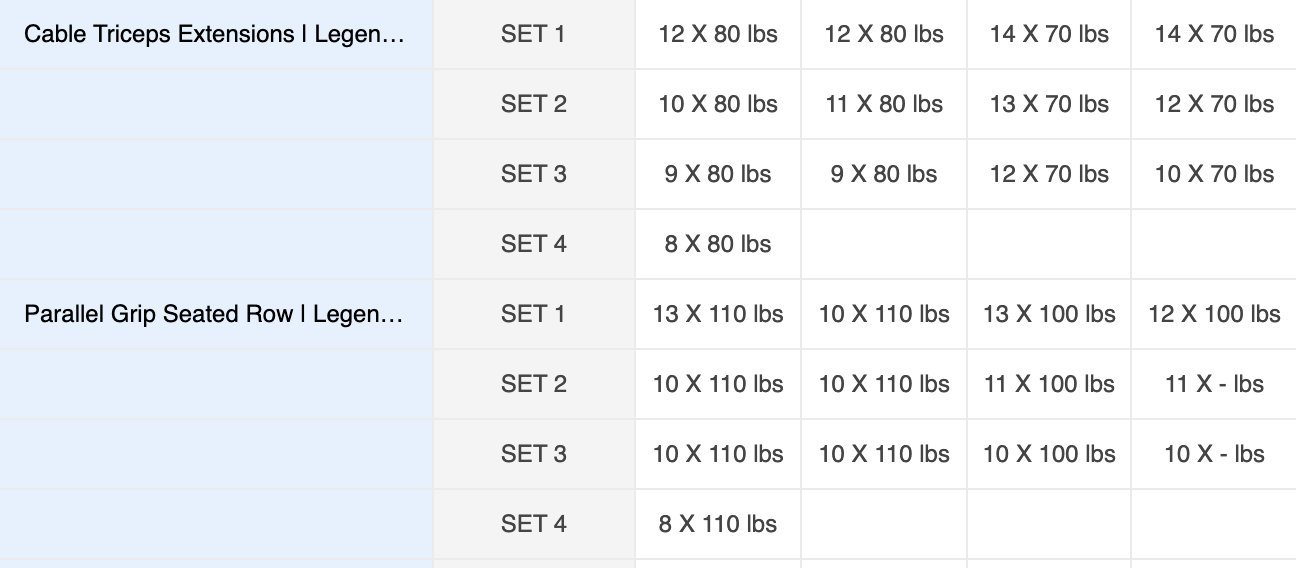Viewport: 1296px width, 568px height.
Task: Click the 13 X 110 lbs cell
Action: (718, 314)
